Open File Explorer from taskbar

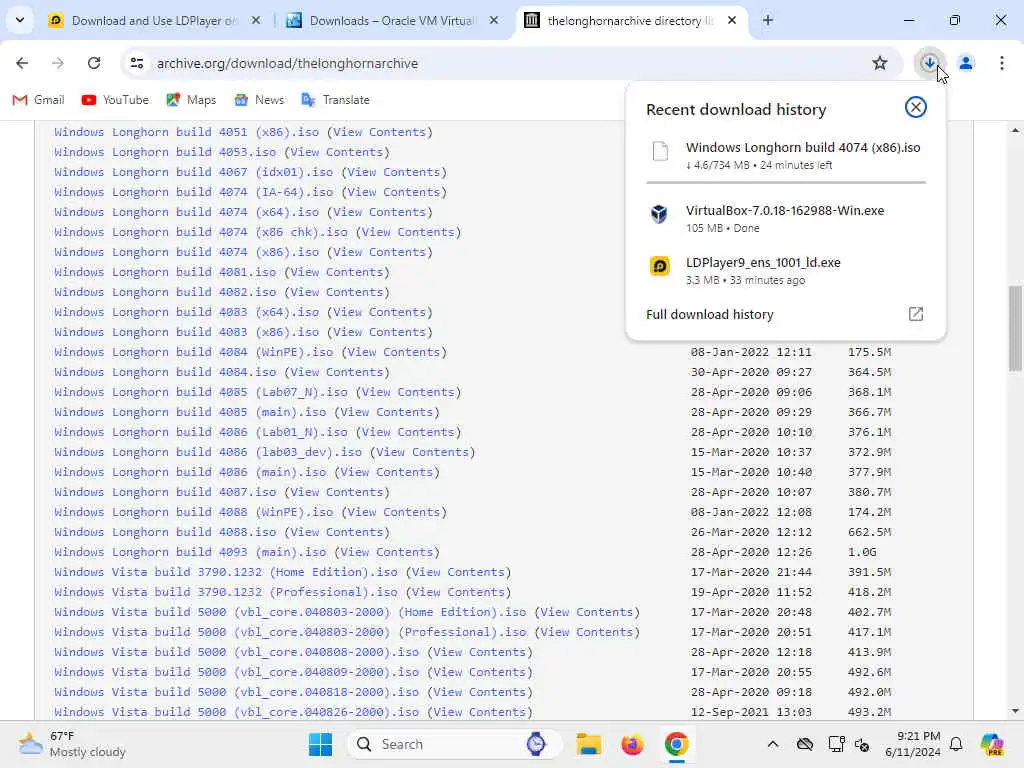click(588, 744)
